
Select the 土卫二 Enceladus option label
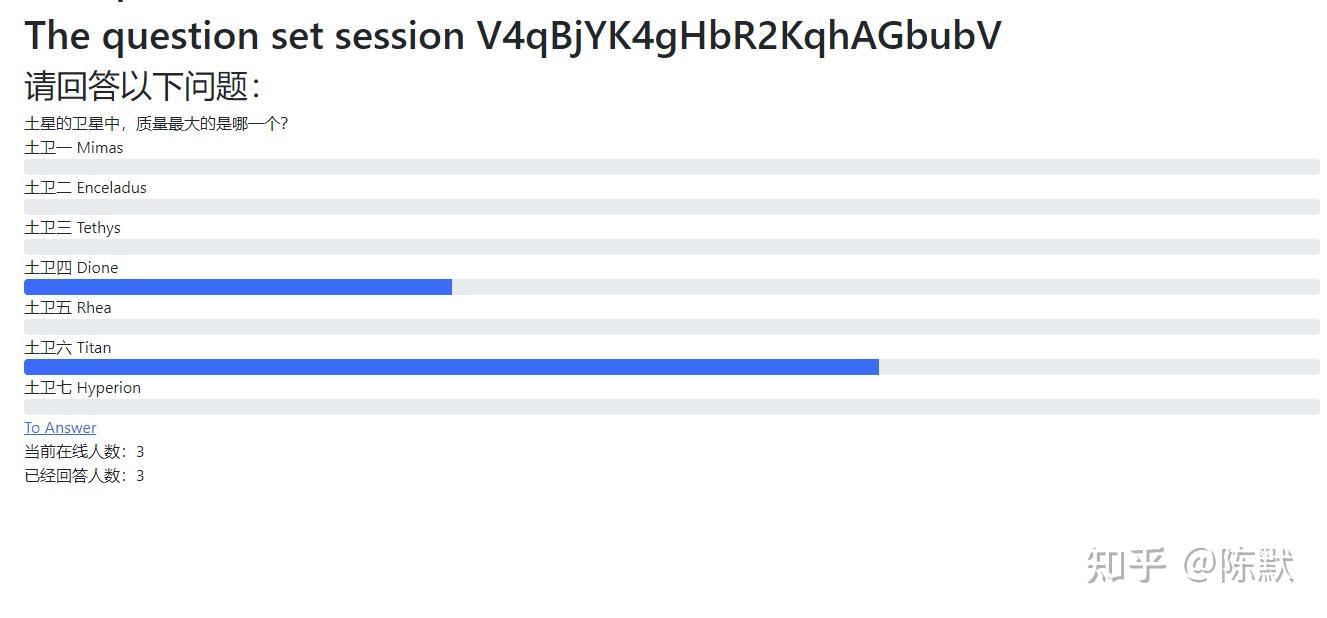[85, 188]
